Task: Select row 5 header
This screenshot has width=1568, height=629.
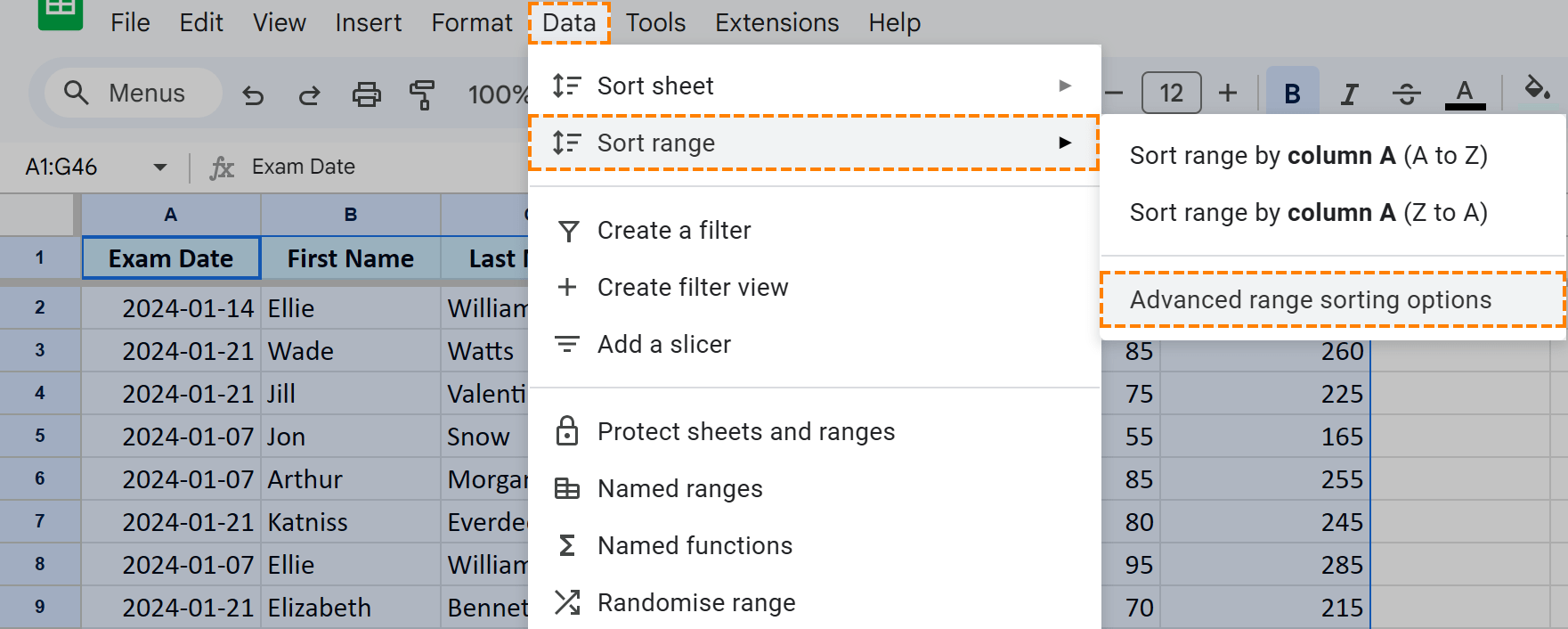Action: tap(39, 436)
